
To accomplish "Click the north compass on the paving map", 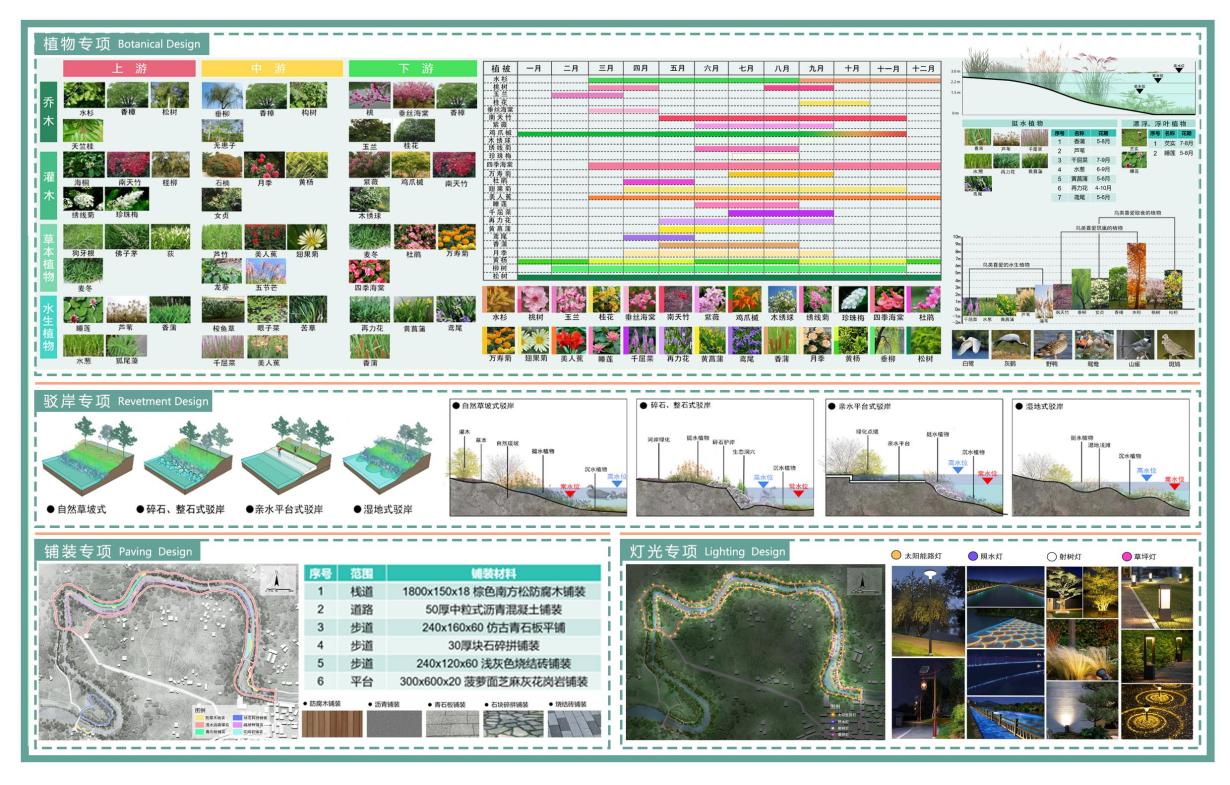I will [x=270, y=578].
